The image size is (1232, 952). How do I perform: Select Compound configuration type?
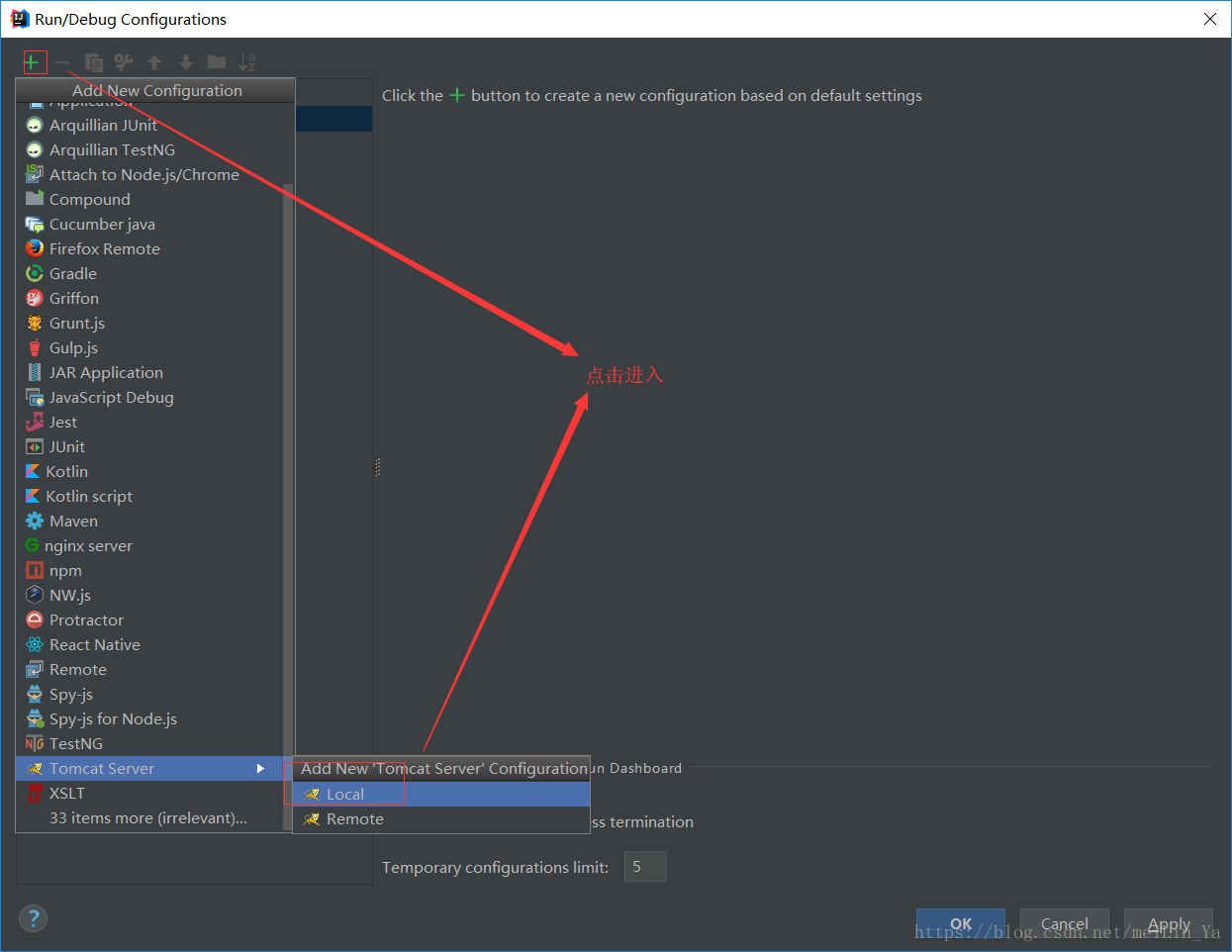[149, 199]
